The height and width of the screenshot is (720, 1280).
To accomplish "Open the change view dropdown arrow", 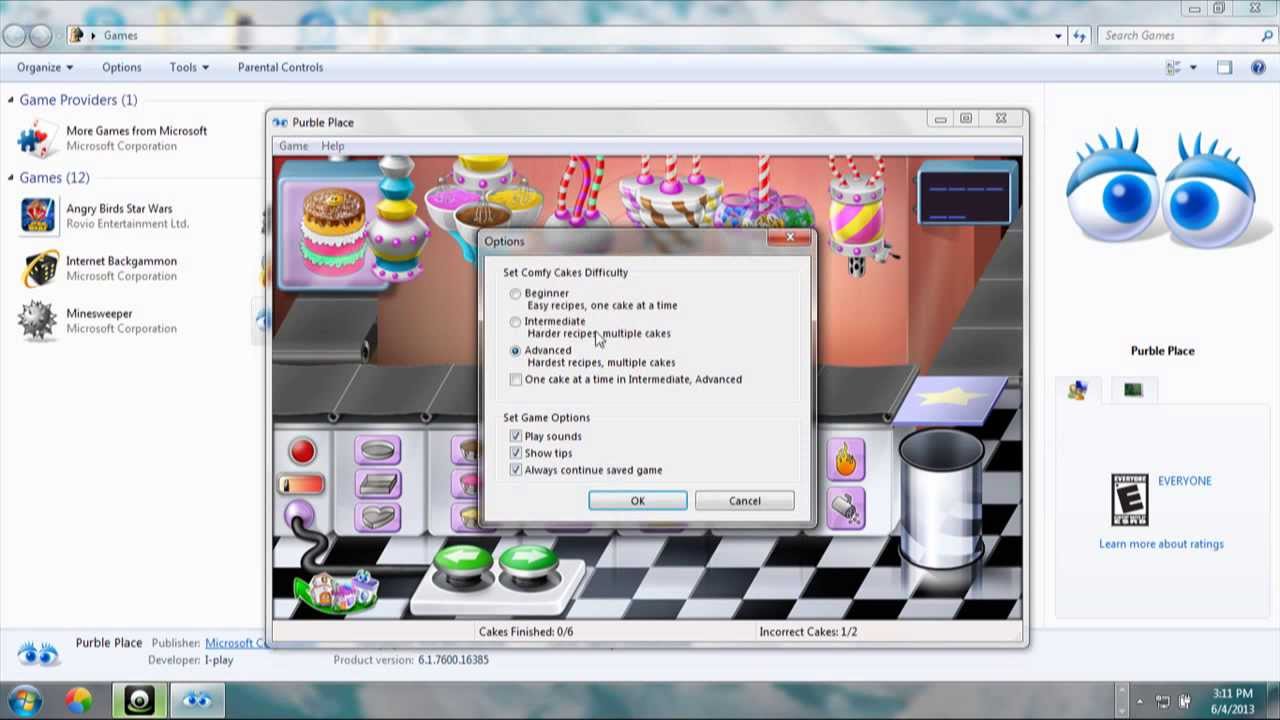I will [x=1193, y=67].
